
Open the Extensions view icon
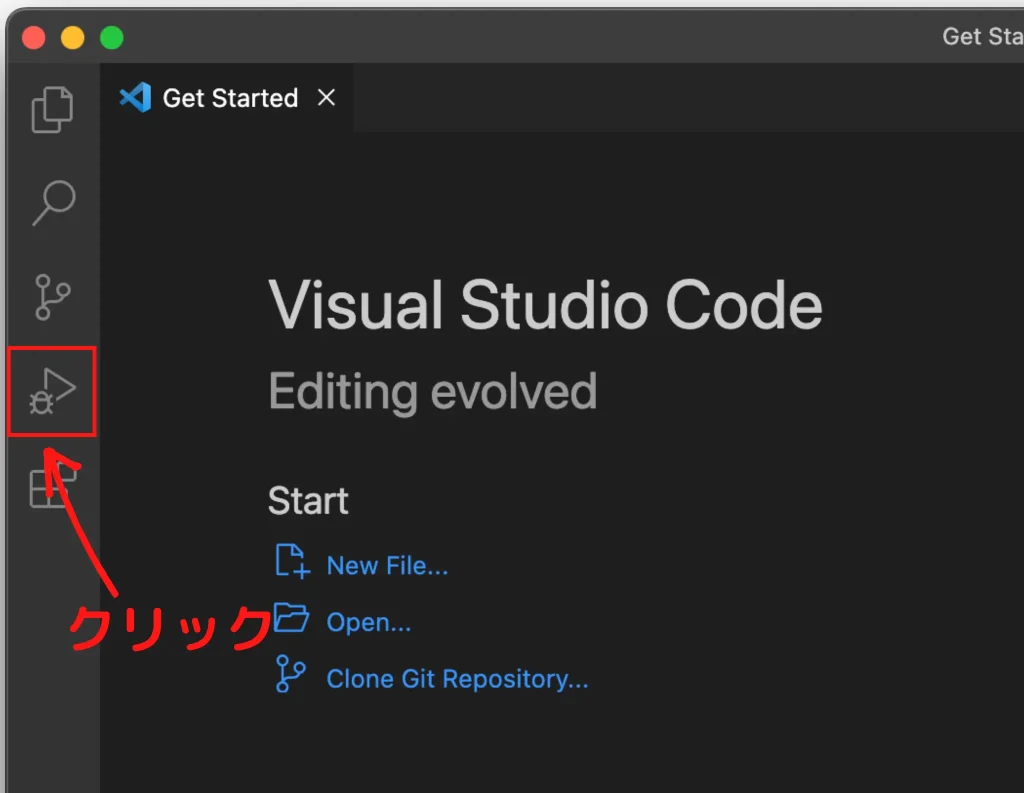[x=52, y=487]
